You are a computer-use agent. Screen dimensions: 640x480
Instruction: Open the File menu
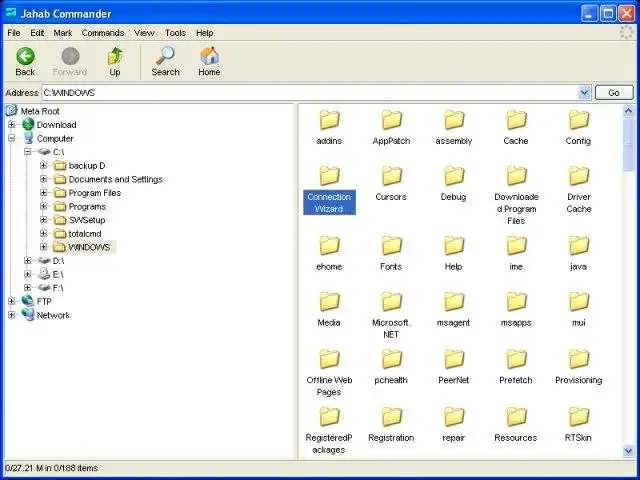14,33
